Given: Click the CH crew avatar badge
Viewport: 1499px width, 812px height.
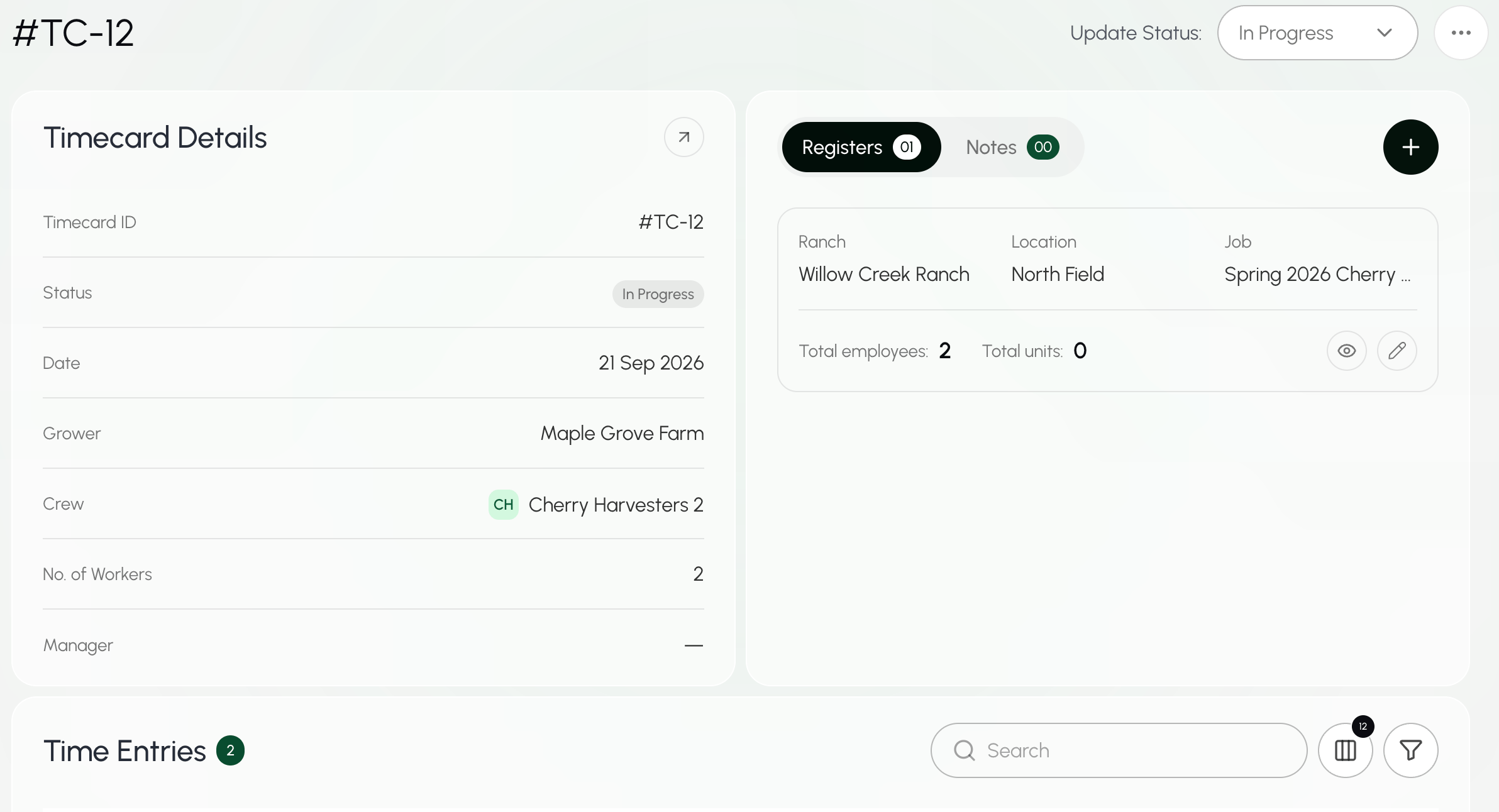Looking at the screenshot, I should tap(503, 505).
